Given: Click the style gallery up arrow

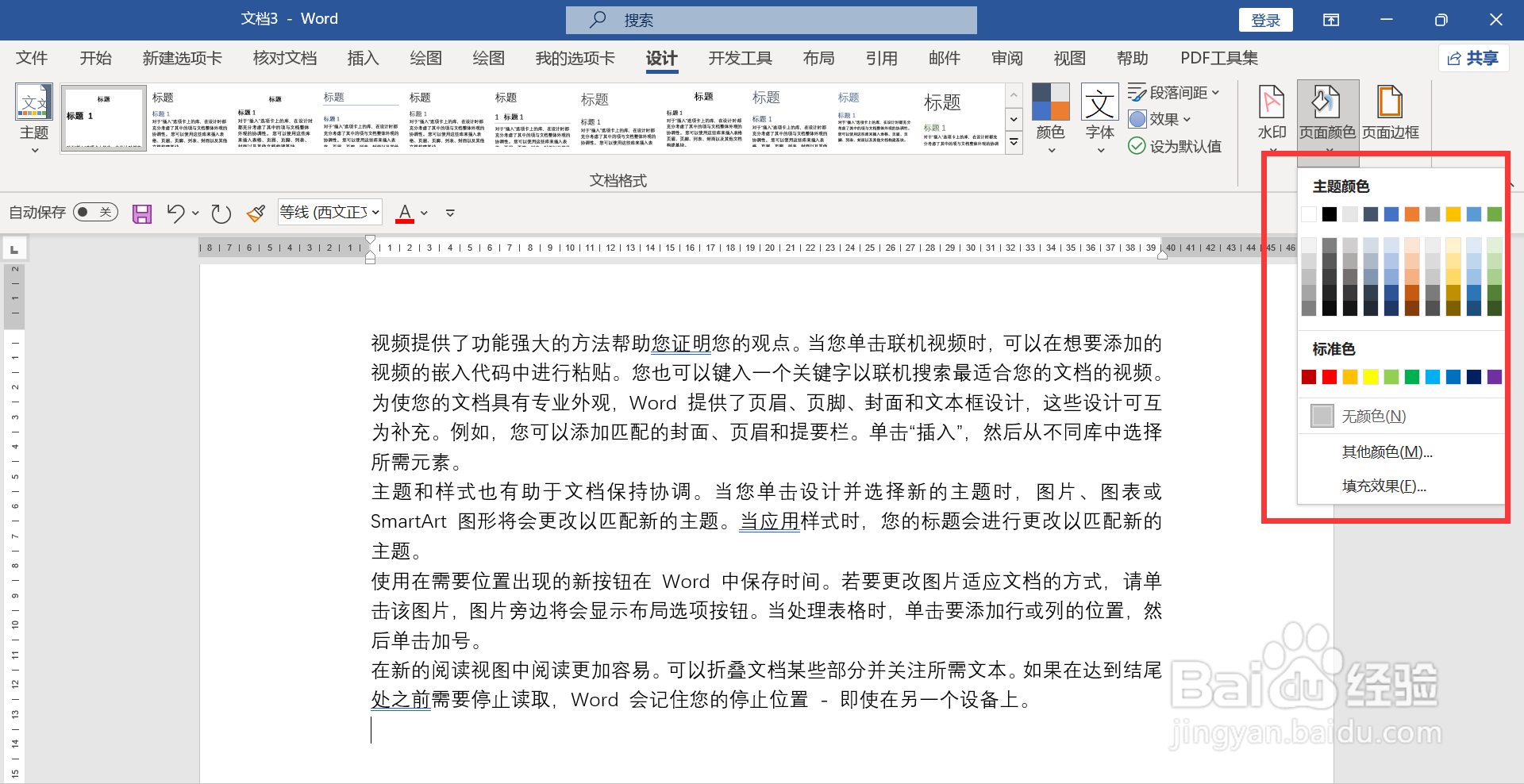Looking at the screenshot, I should 1014,95.
